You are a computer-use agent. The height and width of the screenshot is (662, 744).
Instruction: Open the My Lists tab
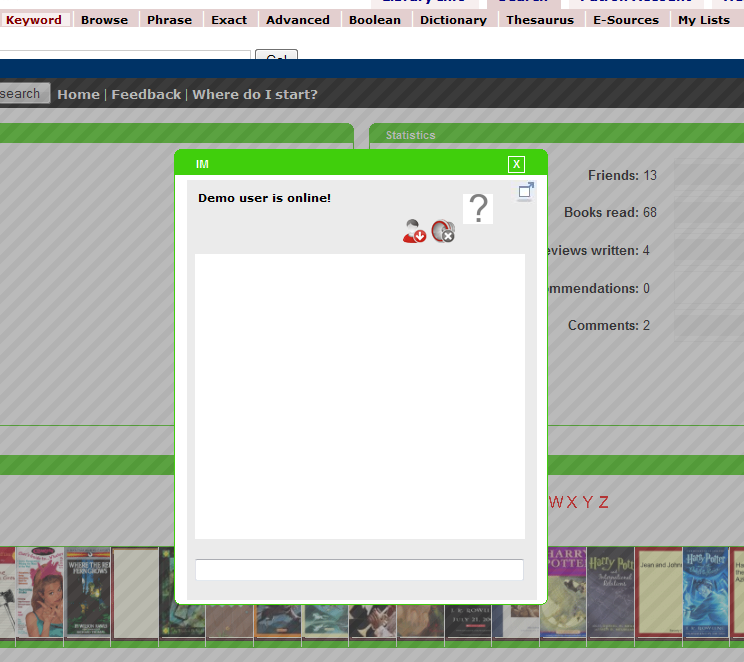(704, 20)
